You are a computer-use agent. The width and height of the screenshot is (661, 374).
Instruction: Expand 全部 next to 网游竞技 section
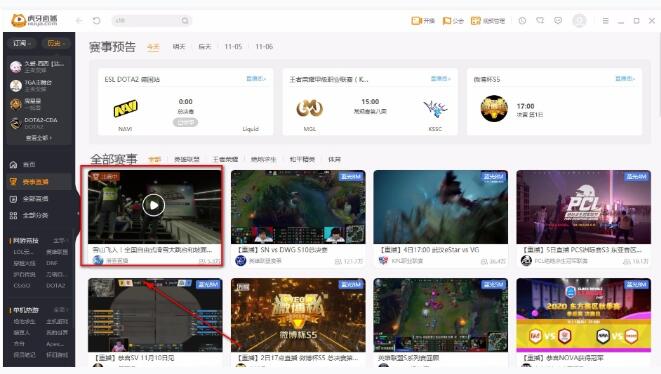pyautogui.click(x=60, y=240)
